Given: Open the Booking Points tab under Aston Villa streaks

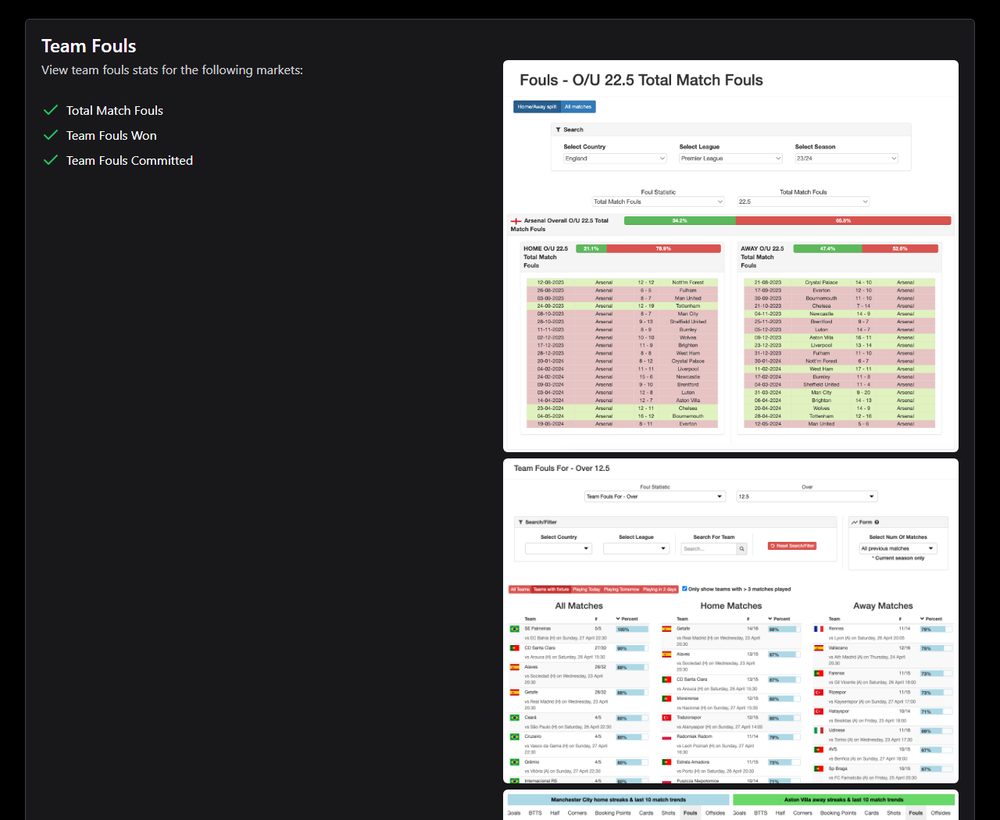Looking at the screenshot, I should [838, 813].
